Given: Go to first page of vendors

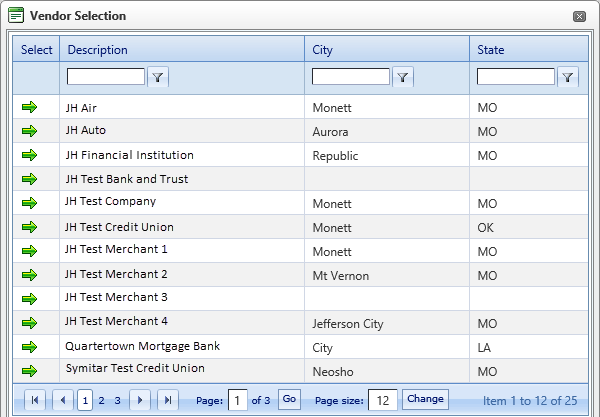Looking at the screenshot, I should coord(35,400).
